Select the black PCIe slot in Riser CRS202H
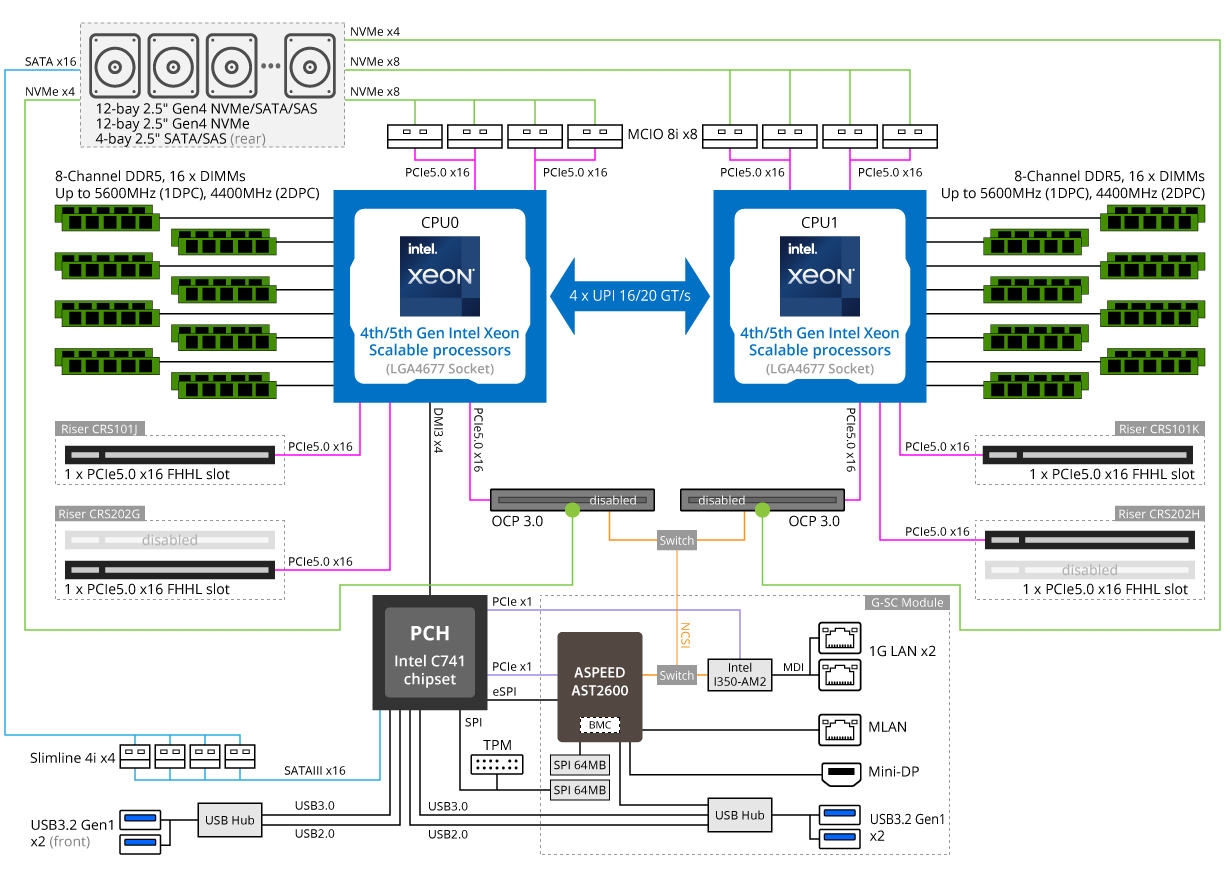 click(x=1089, y=541)
